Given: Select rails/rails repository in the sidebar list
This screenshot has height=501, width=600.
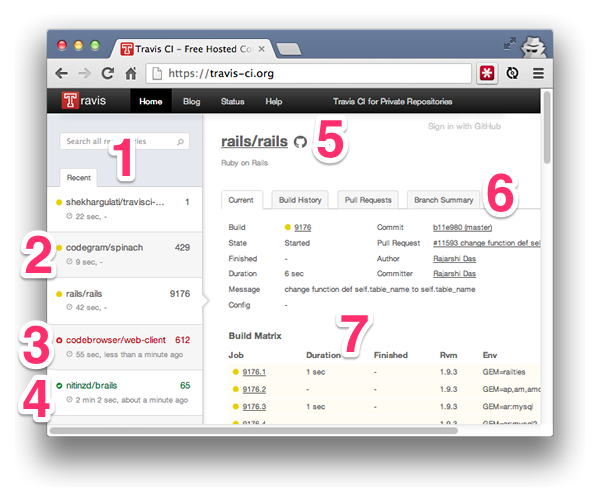Looking at the screenshot, I should click(125, 301).
